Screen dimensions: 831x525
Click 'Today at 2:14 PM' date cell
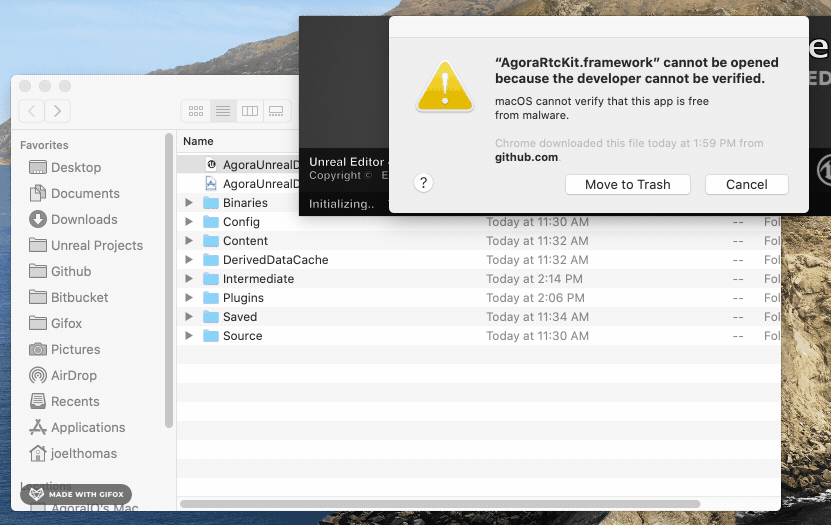534,279
